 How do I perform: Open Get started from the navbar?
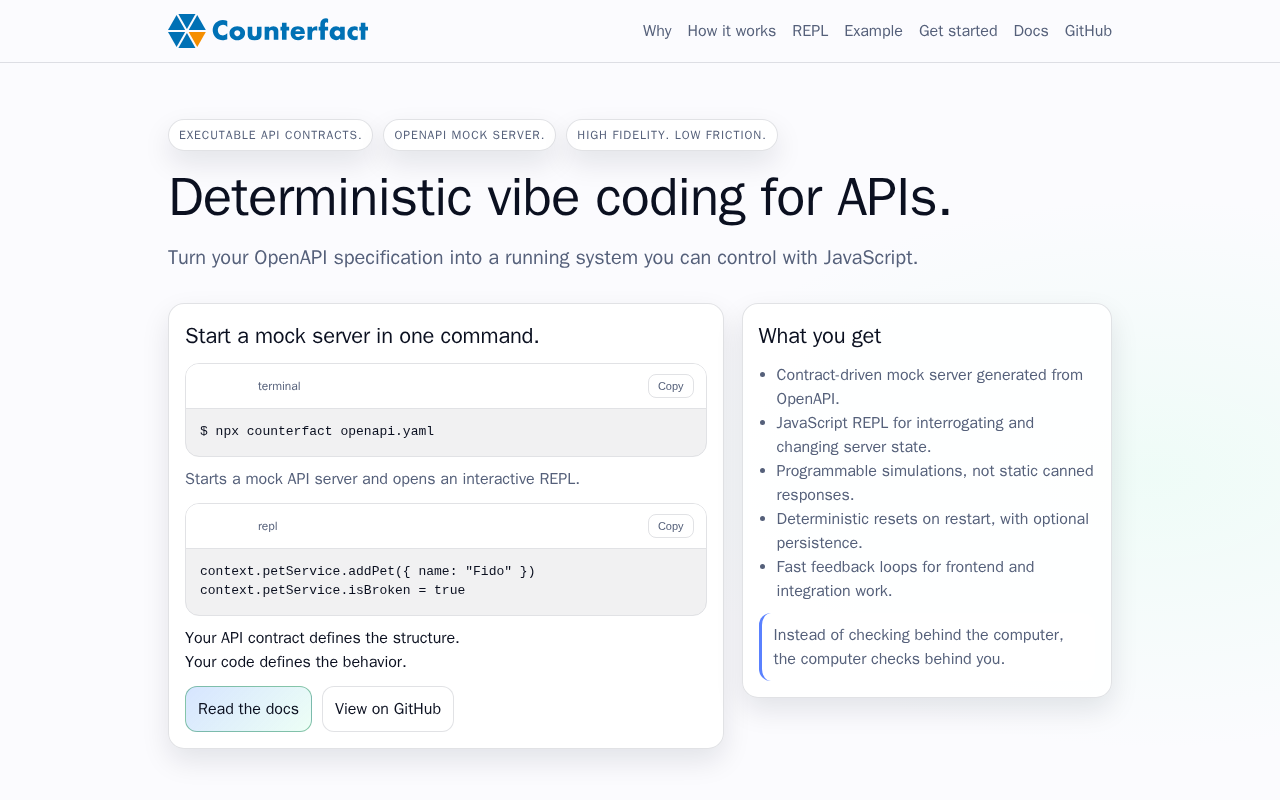coord(958,31)
